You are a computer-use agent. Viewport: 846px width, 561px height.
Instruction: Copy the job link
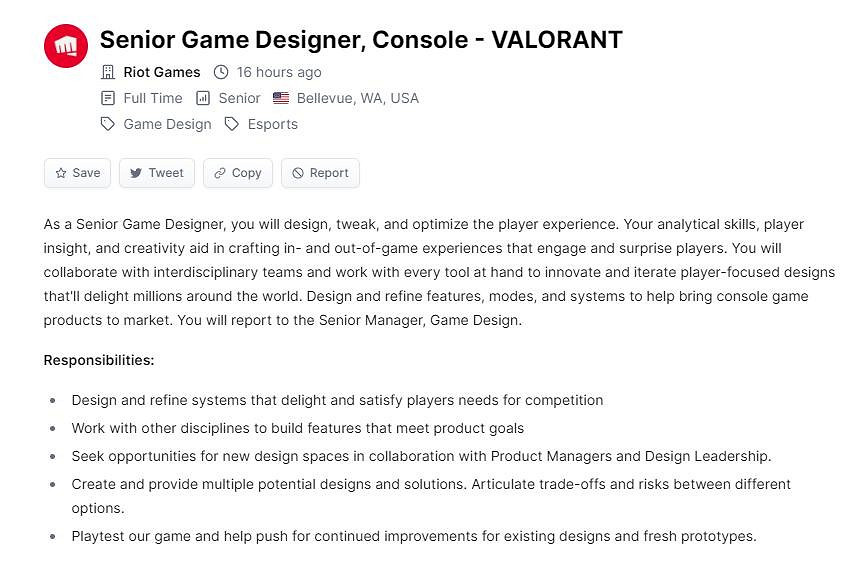(238, 173)
